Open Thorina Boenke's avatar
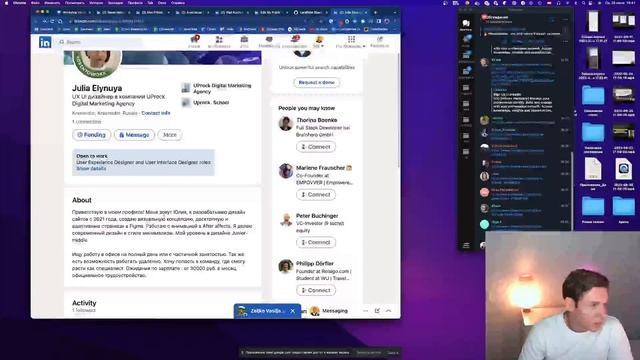Screen dimensions: 640x360 click(286, 123)
